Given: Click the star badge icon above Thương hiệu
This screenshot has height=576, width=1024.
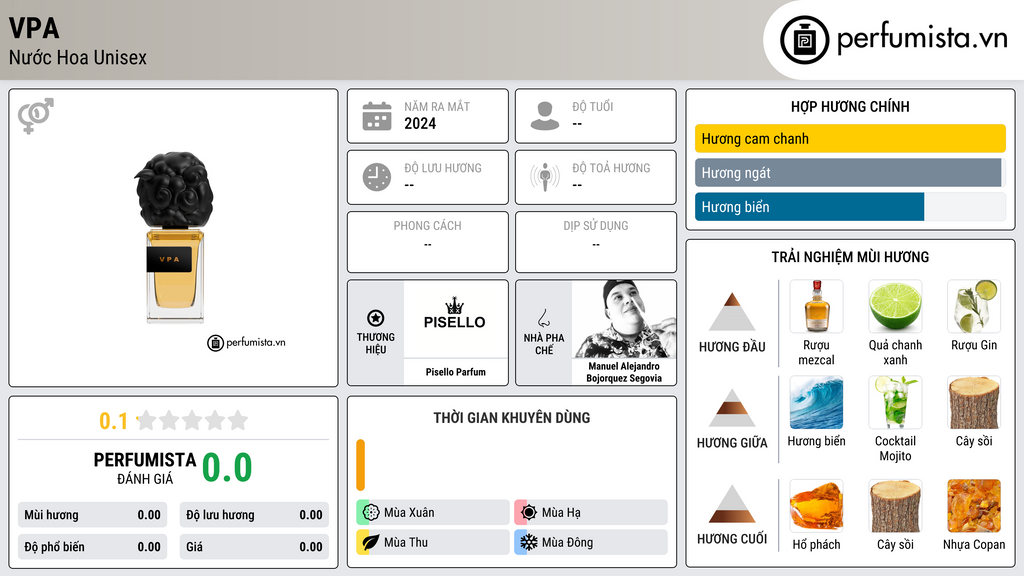Looking at the screenshot, I should (x=376, y=318).
